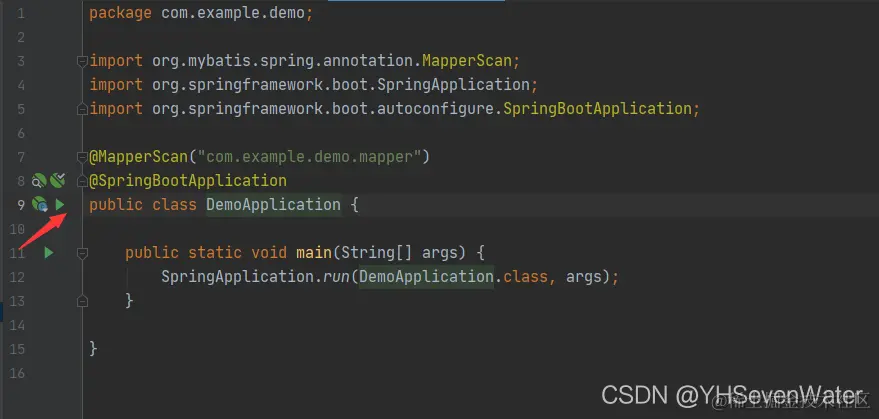The height and width of the screenshot is (419, 879).
Task: Click line number 4 in the gutter
Action: pos(21,85)
